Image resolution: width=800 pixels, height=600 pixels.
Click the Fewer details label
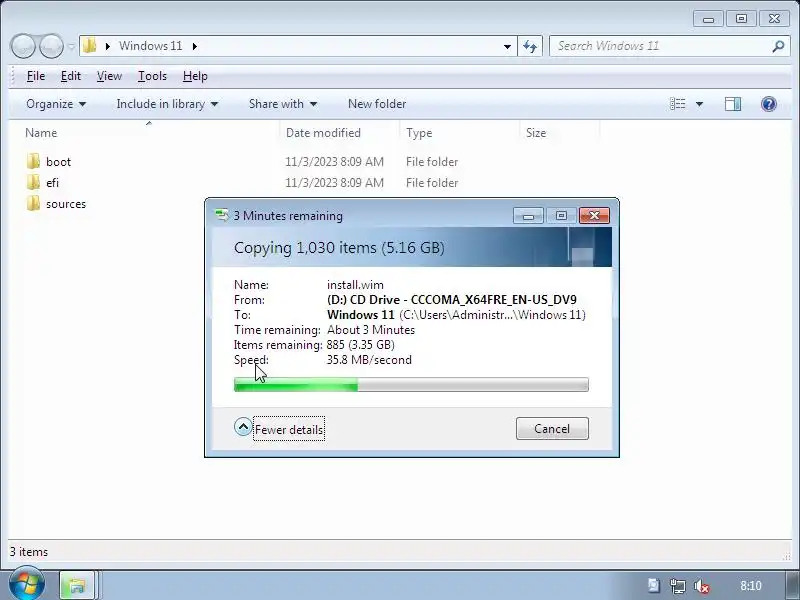(289, 430)
